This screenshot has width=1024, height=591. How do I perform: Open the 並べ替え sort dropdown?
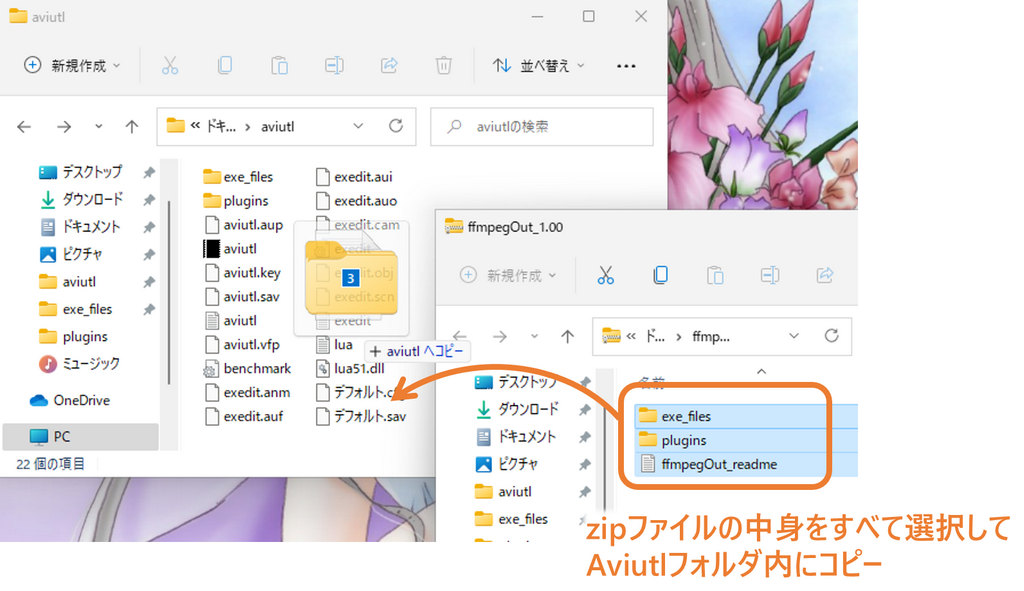(539, 65)
